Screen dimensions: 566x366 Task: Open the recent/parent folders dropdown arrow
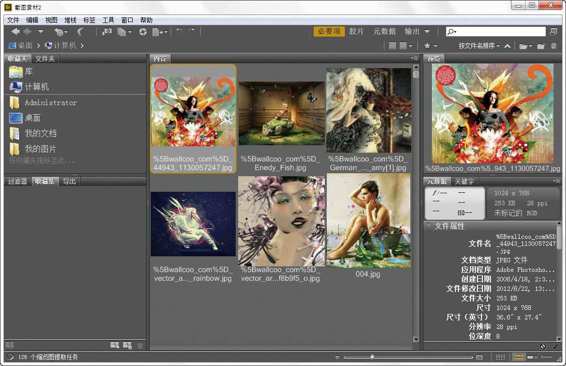pyautogui.click(x=40, y=32)
